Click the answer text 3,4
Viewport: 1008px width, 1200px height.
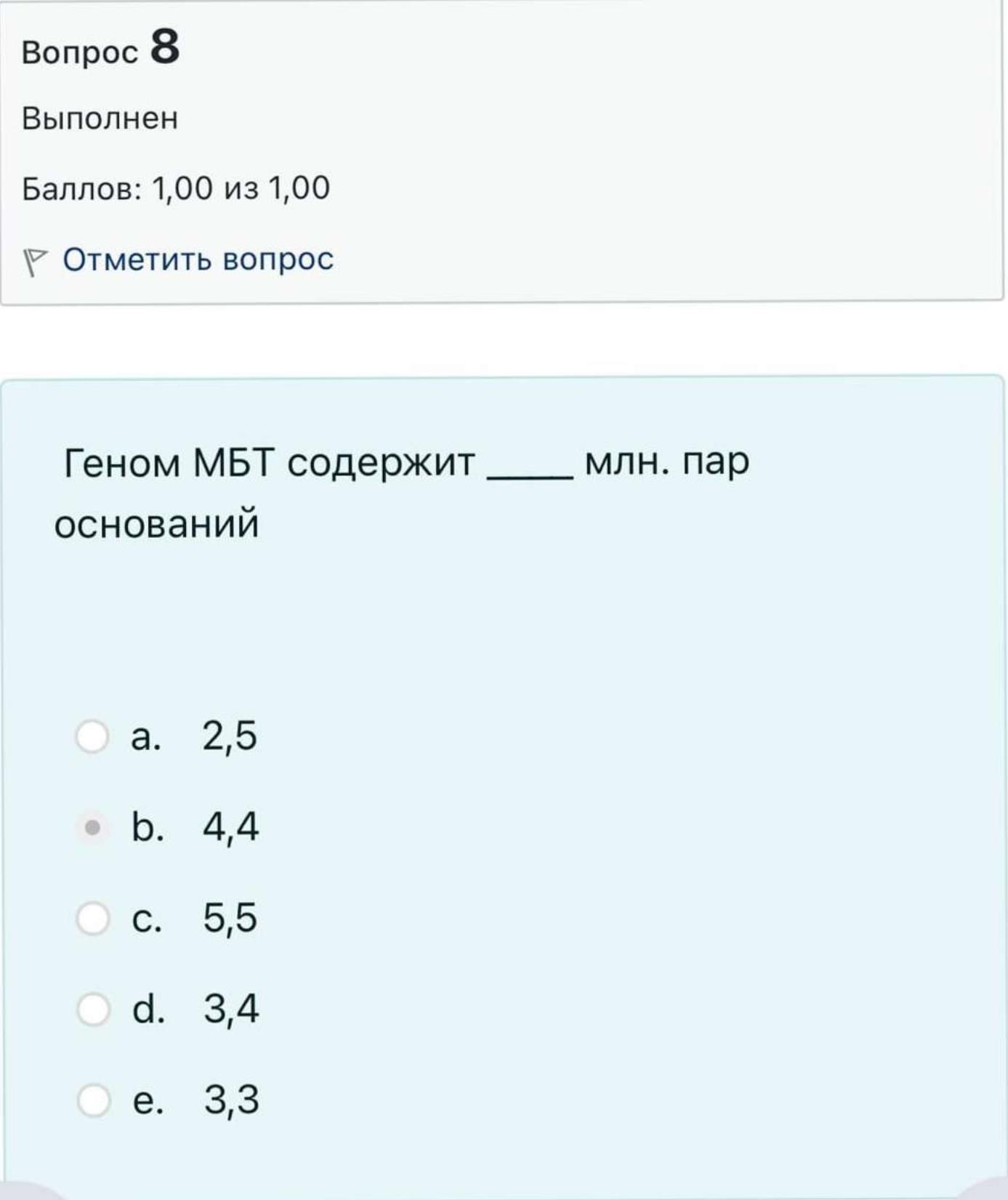231,1009
